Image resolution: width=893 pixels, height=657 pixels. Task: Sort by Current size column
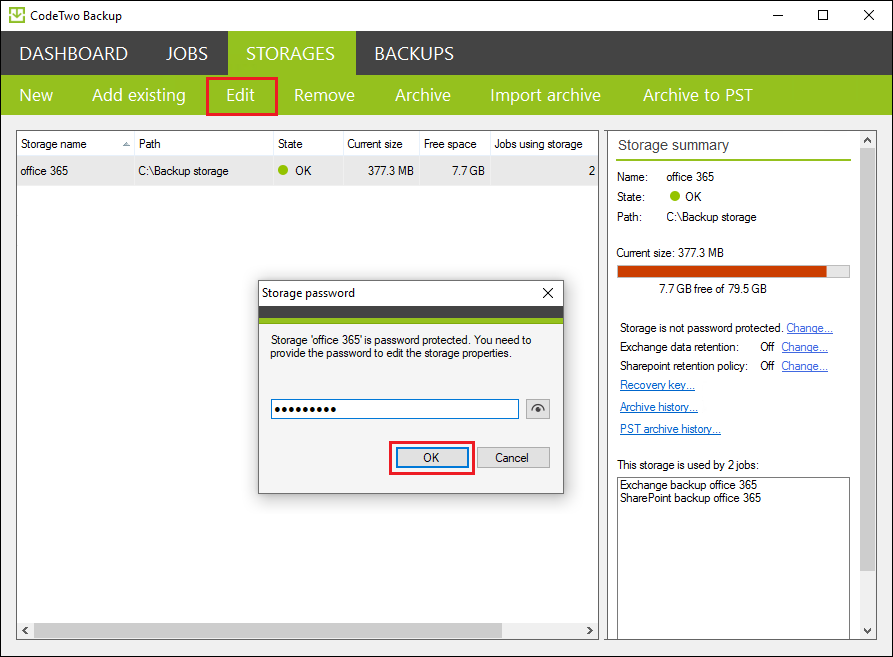coord(382,144)
